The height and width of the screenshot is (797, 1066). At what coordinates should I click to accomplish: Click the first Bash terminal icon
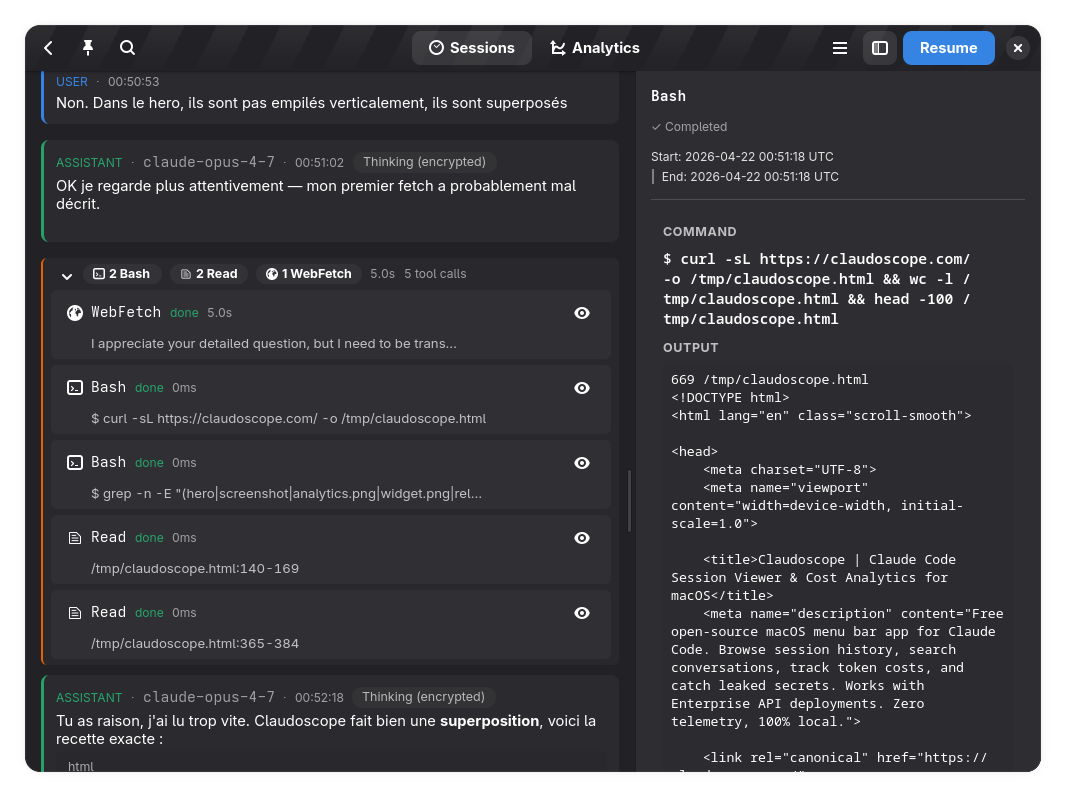[75, 388]
